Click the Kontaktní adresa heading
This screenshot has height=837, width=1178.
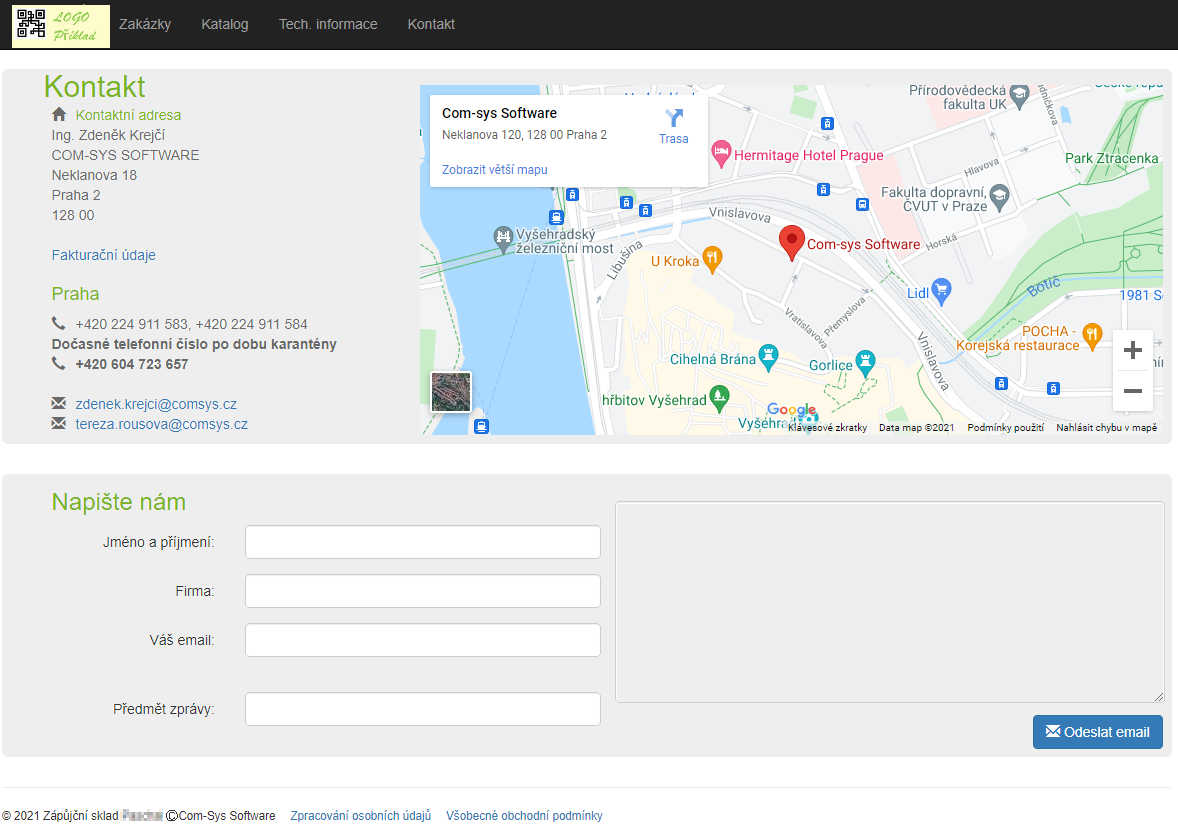[128, 115]
